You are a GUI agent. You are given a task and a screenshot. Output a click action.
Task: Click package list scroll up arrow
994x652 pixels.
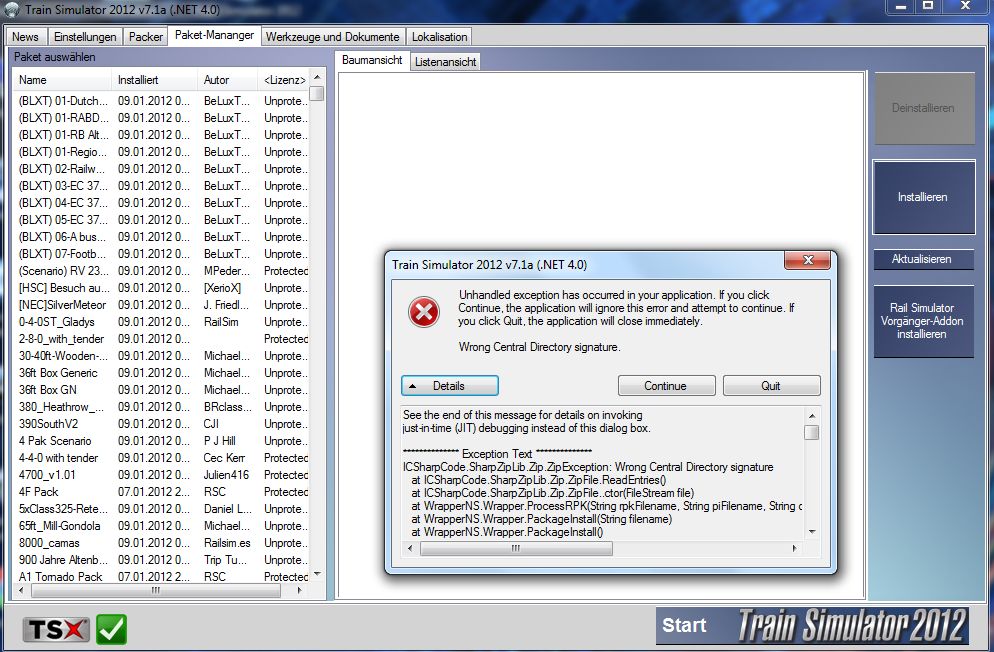point(317,77)
